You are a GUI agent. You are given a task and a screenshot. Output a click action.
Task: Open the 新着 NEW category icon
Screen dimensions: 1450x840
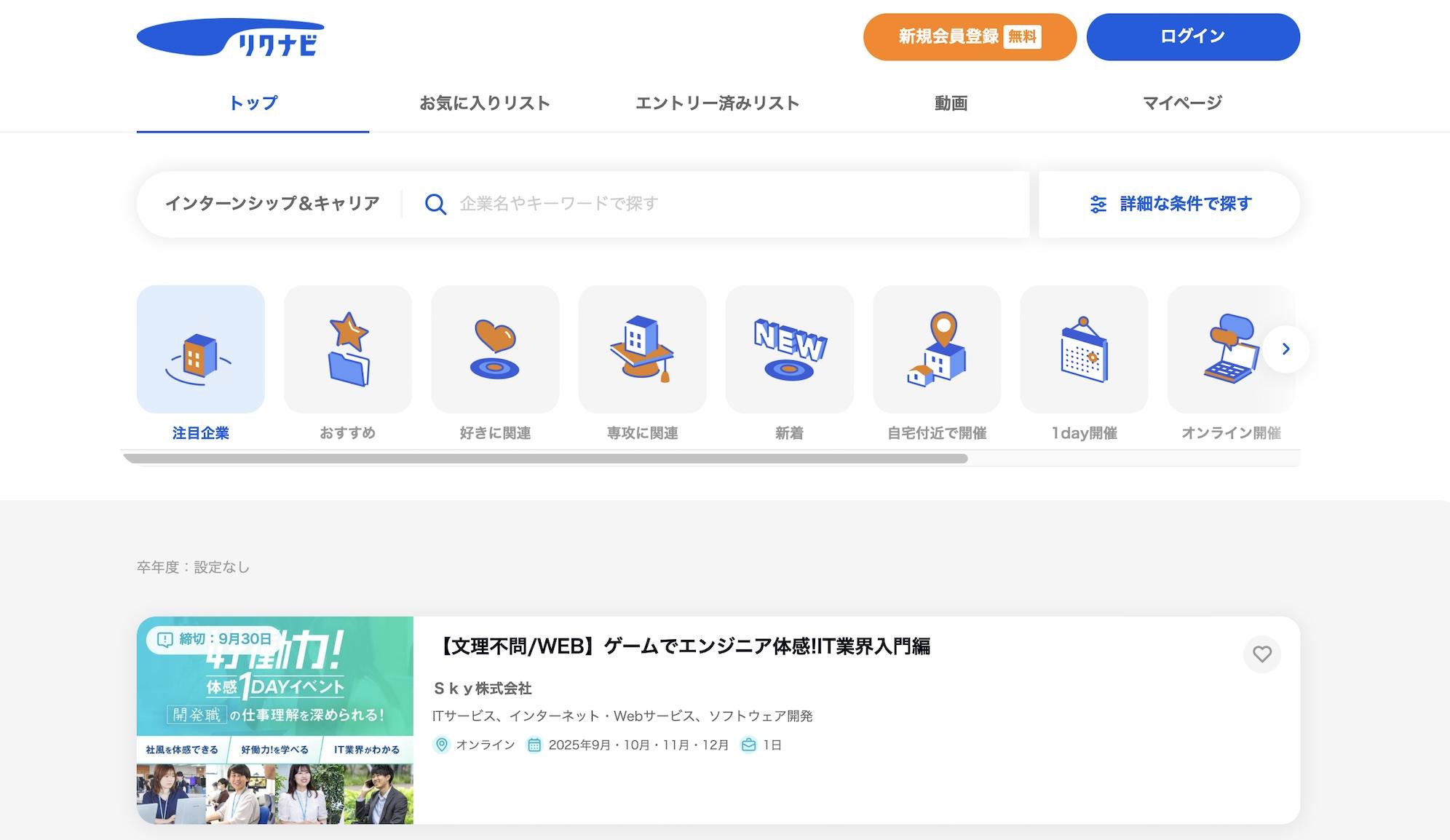point(789,349)
